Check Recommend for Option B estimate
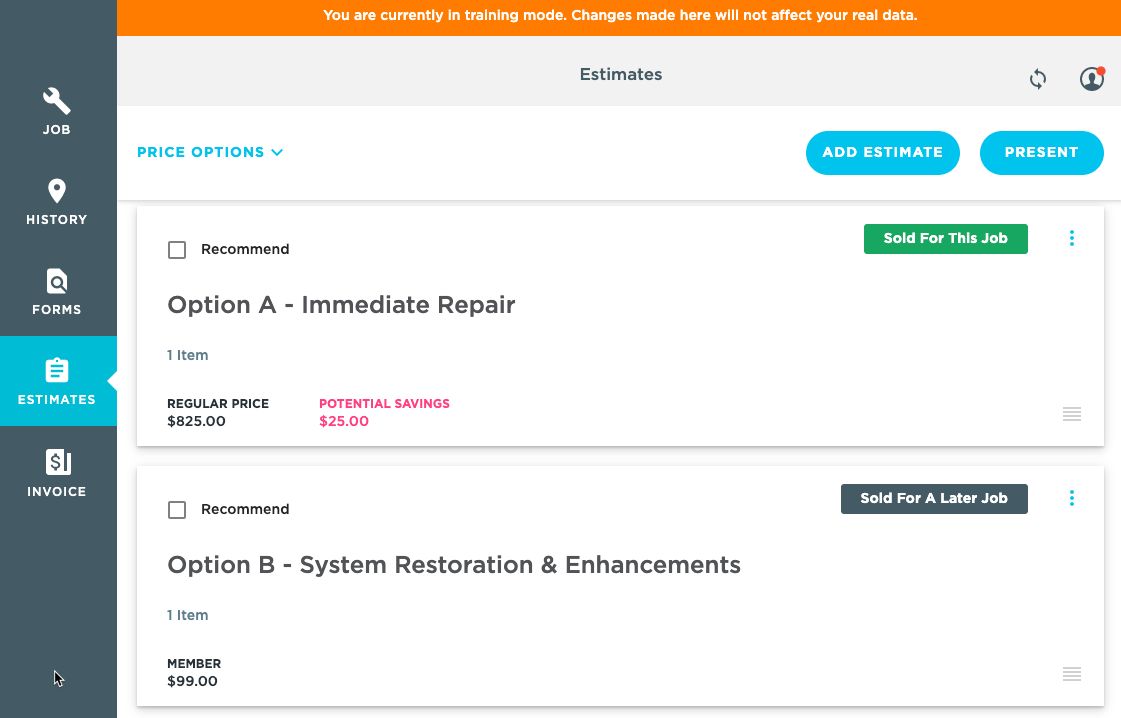The height and width of the screenshot is (718, 1121). tap(177, 509)
